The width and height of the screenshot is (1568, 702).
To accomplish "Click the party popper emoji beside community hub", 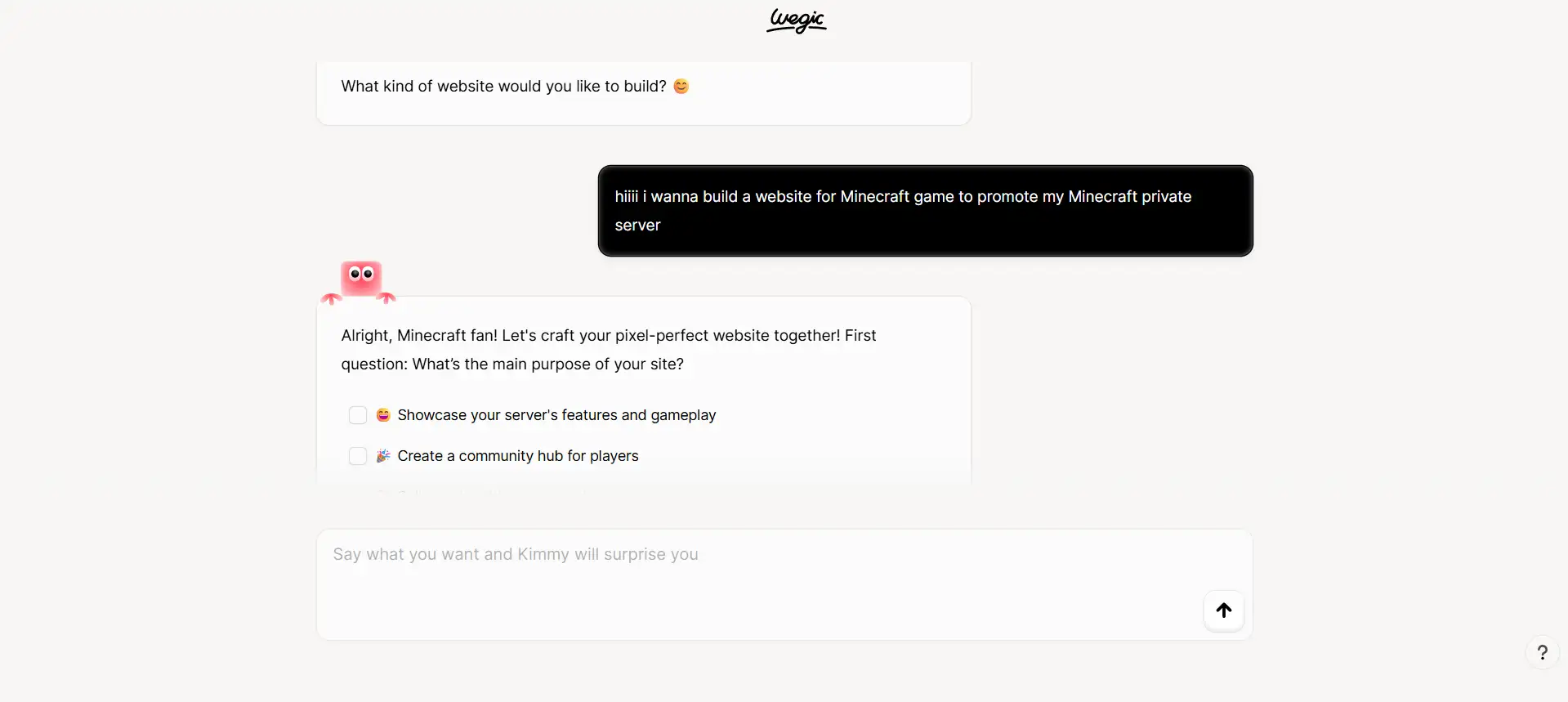I will [x=383, y=456].
